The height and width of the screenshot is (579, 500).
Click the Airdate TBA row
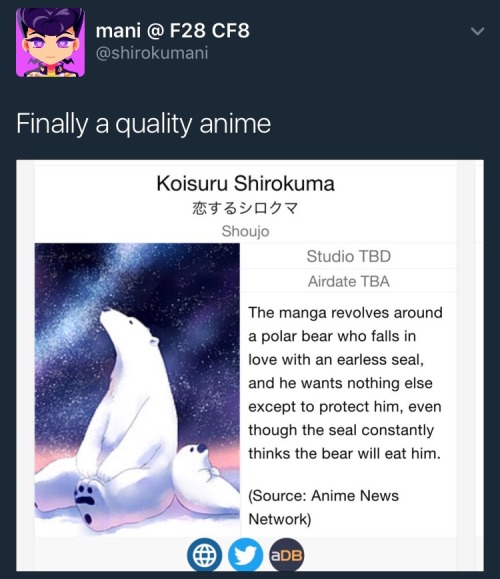(349, 281)
